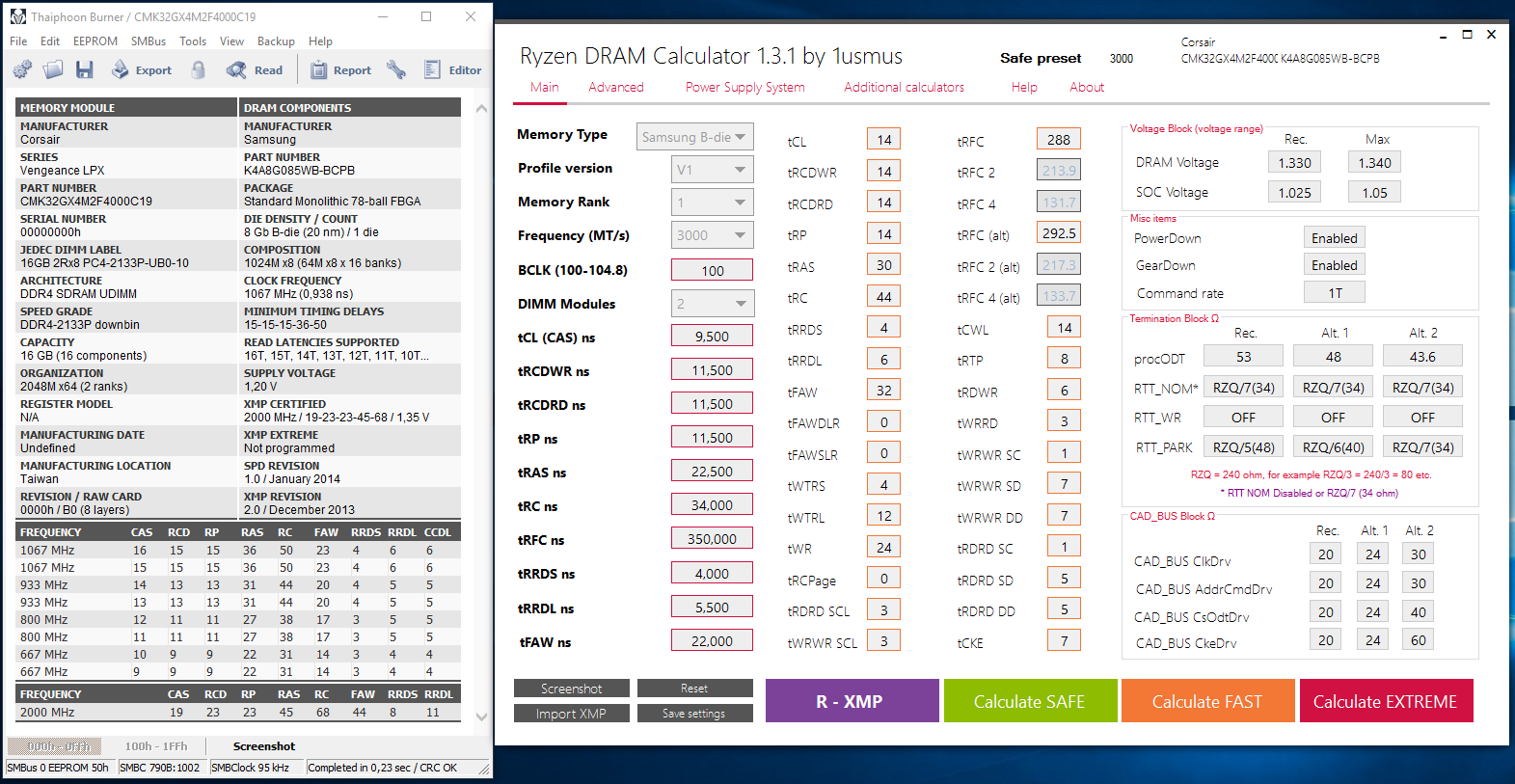
Task: Open the About tab in DRAM Calculator
Action: 1087,87
